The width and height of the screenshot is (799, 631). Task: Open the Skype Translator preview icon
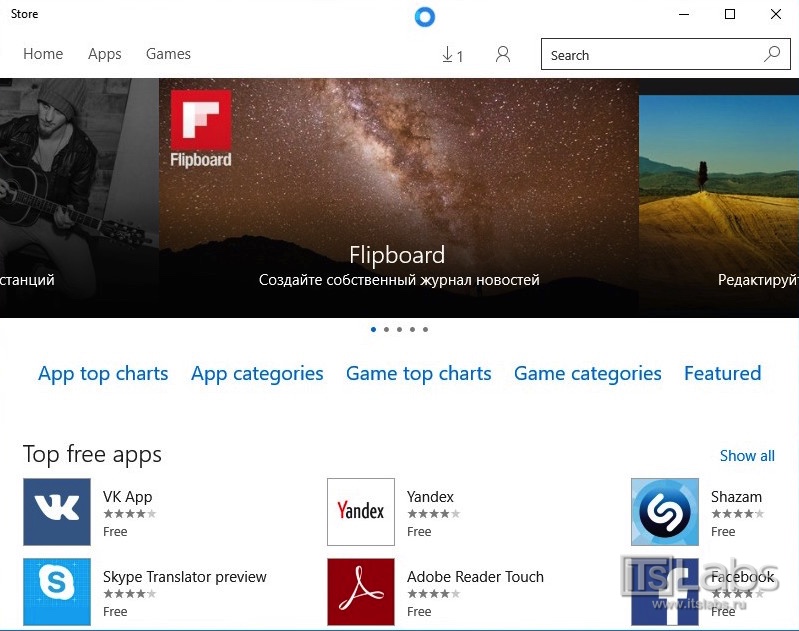coord(57,592)
